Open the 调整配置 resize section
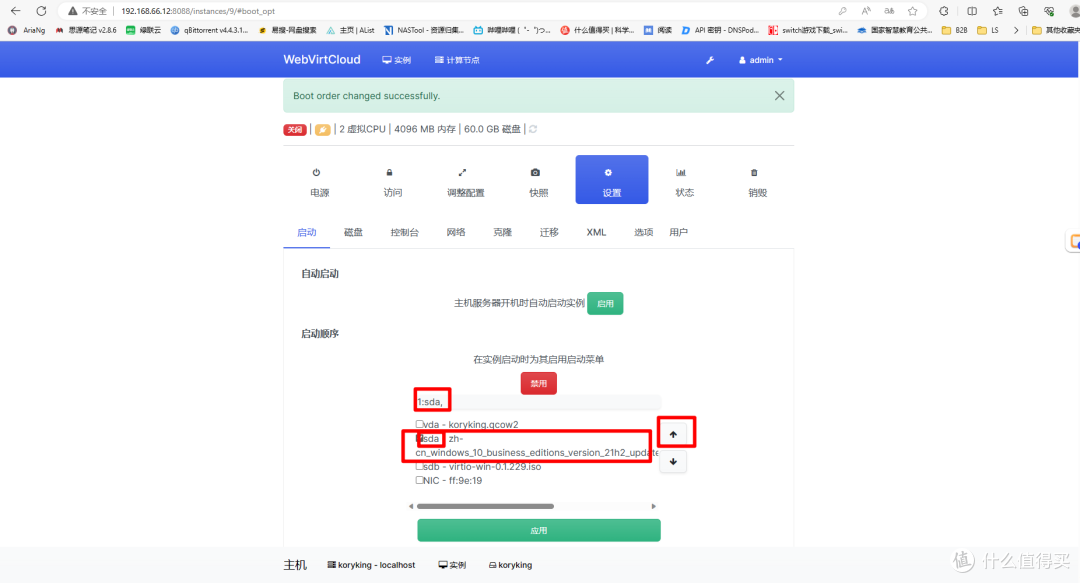1080x583 pixels. [466, 181]
